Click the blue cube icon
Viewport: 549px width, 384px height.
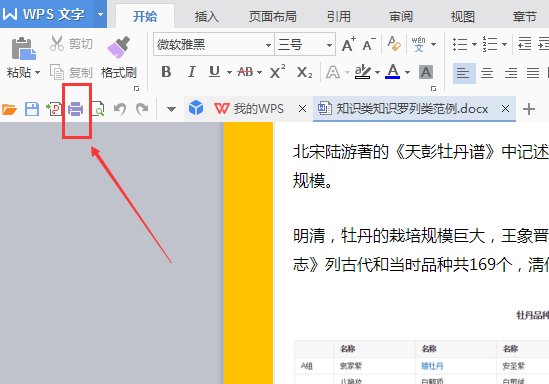pos(196,108)
